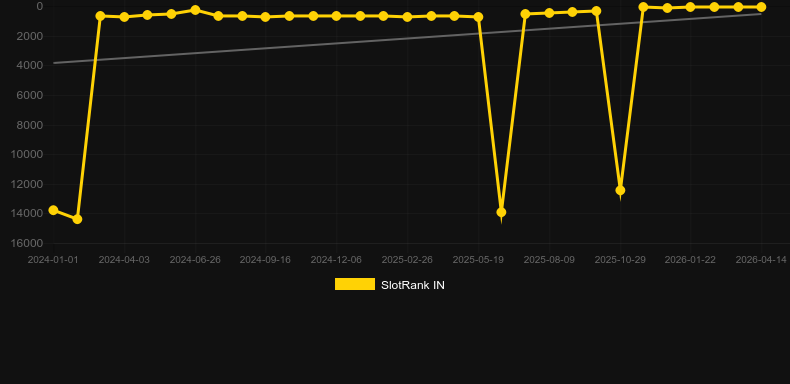This screenshot has height=384, width=790.
Task: Select the last data point at 2026-04-14
Action: [x=761, y=7]
